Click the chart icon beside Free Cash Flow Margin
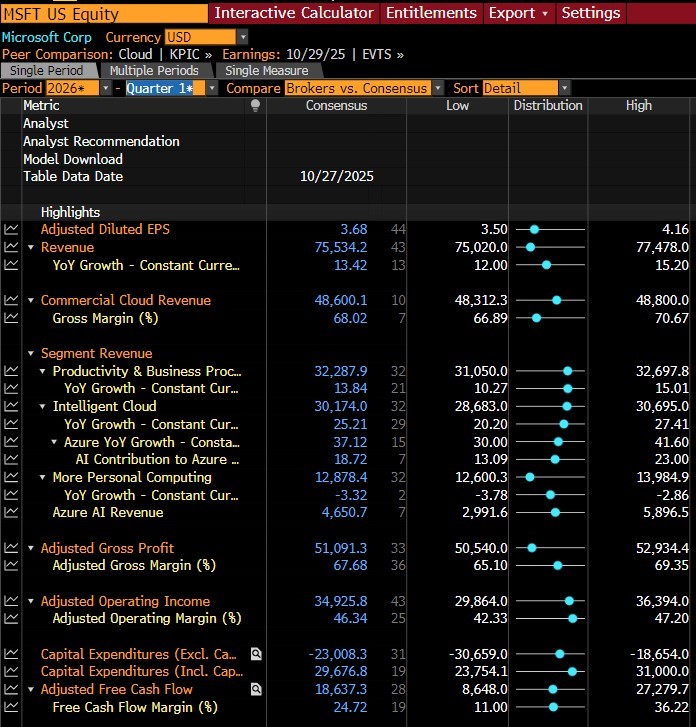Image resolution: width=696 pixels, height=727 pixels. click(x=11, y=707)
